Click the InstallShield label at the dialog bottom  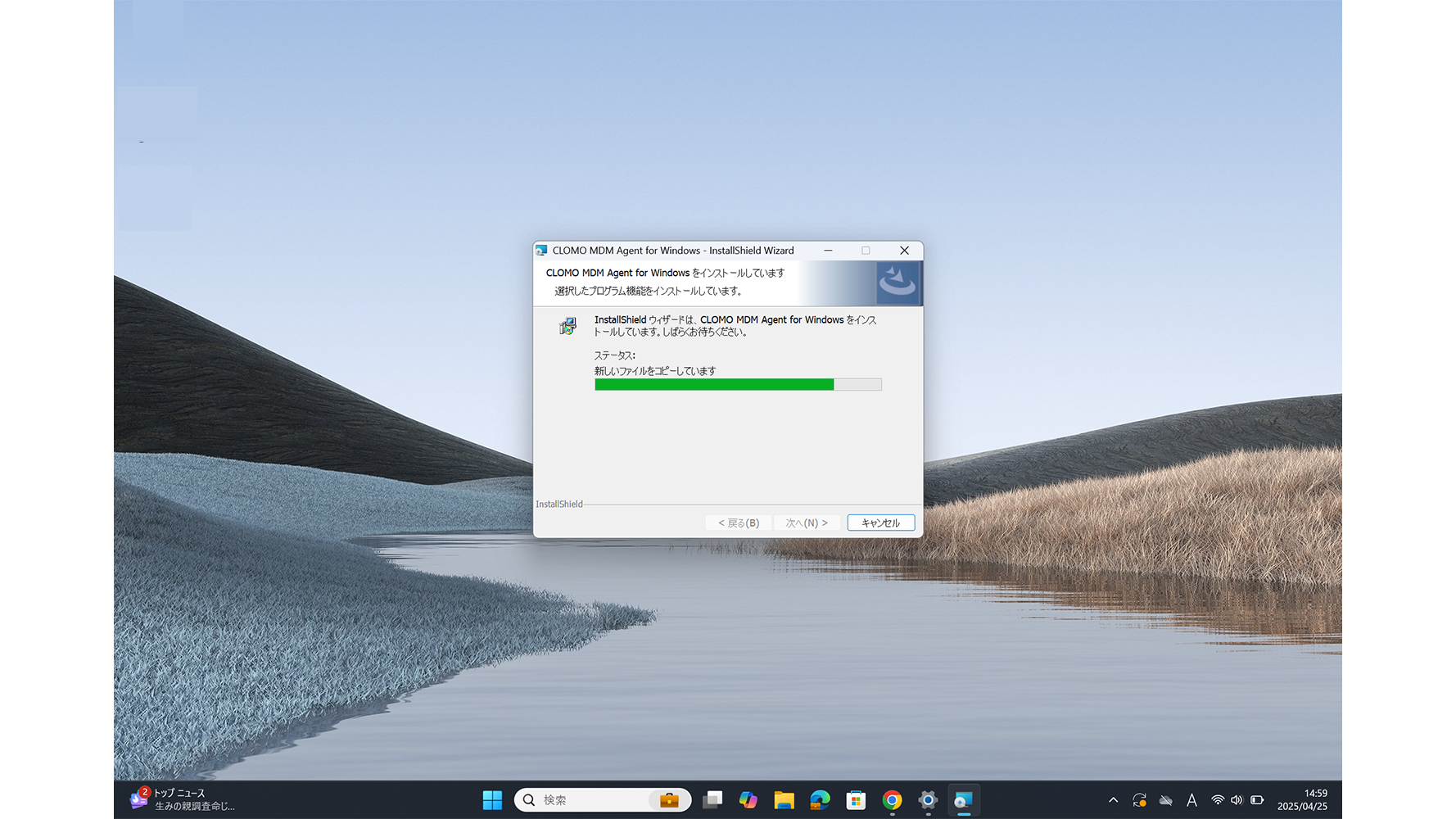[559, 504]
